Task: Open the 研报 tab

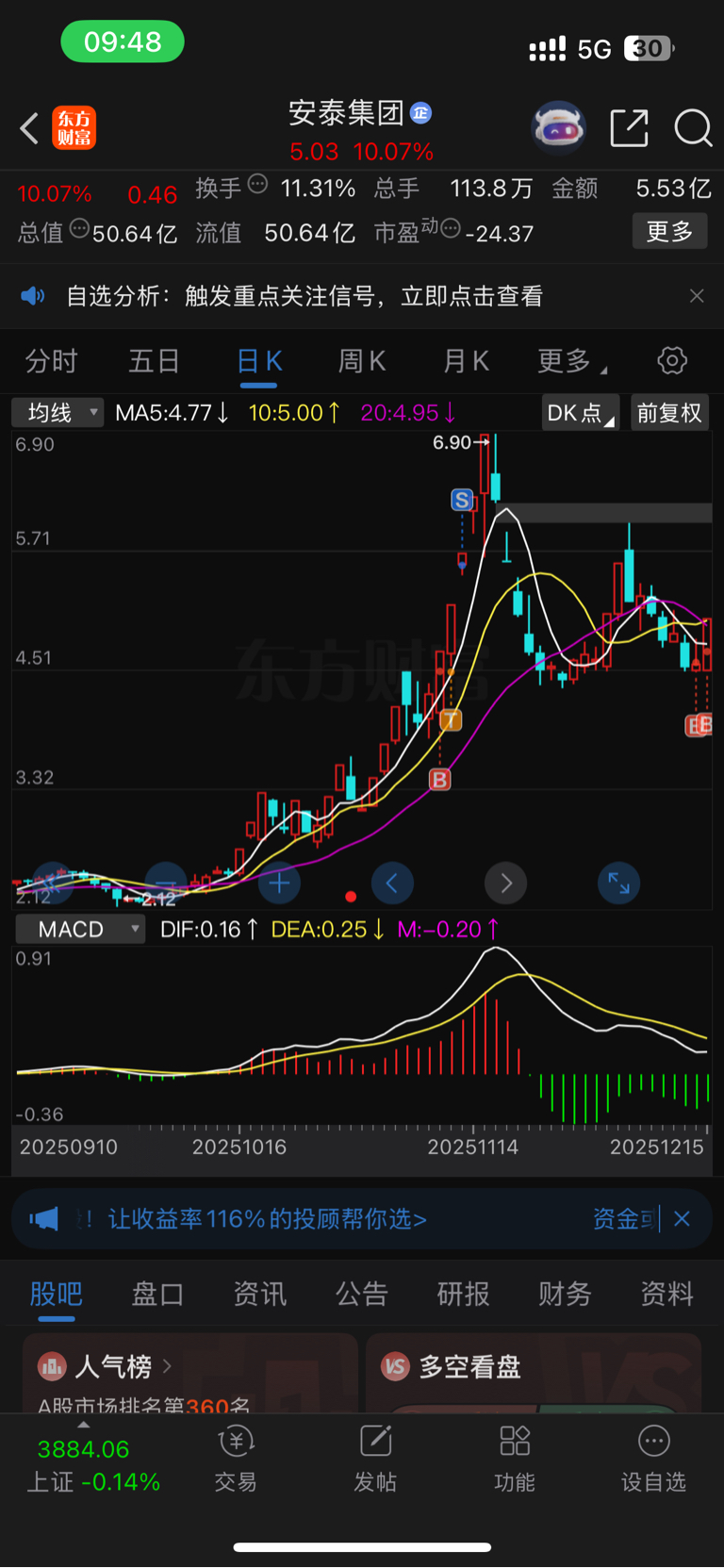Action: [464, 1295]
